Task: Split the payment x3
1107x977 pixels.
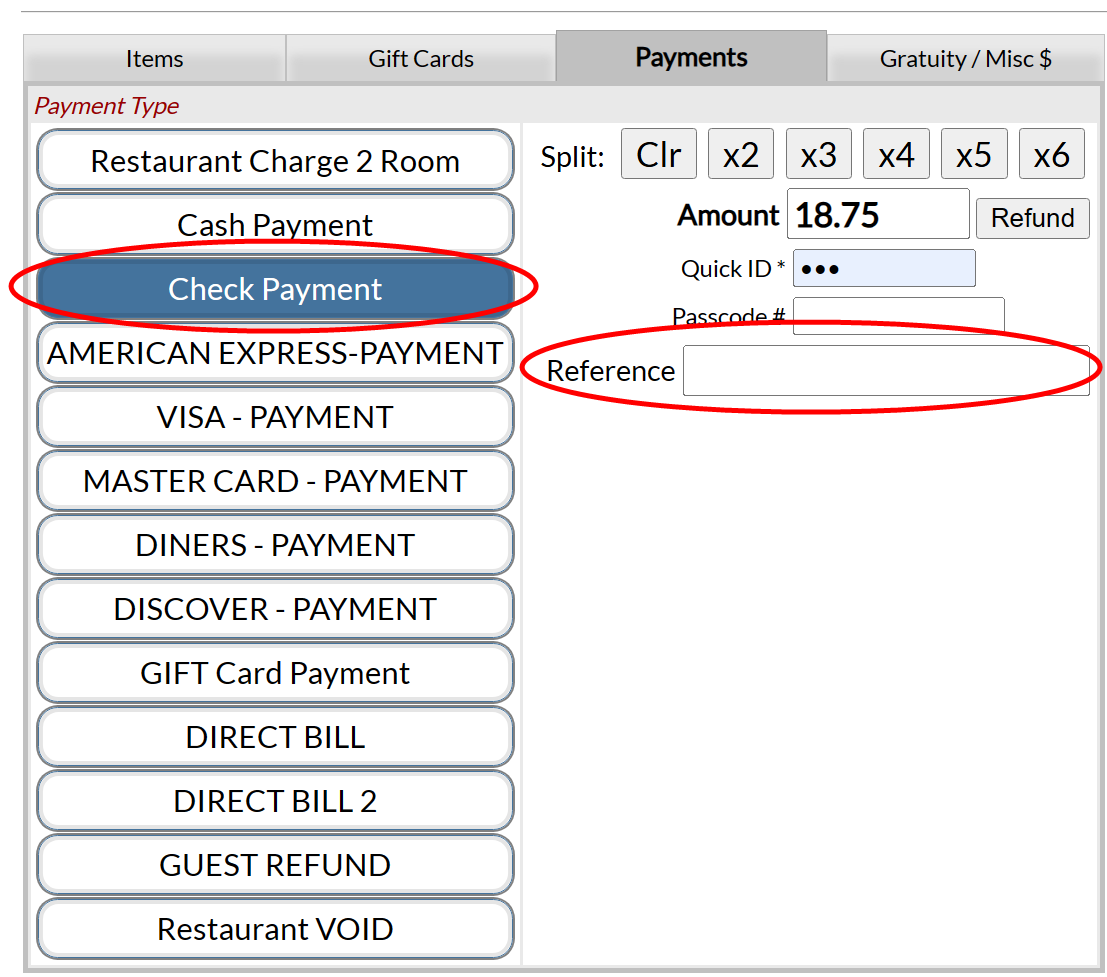Action: tap(819, 154)
